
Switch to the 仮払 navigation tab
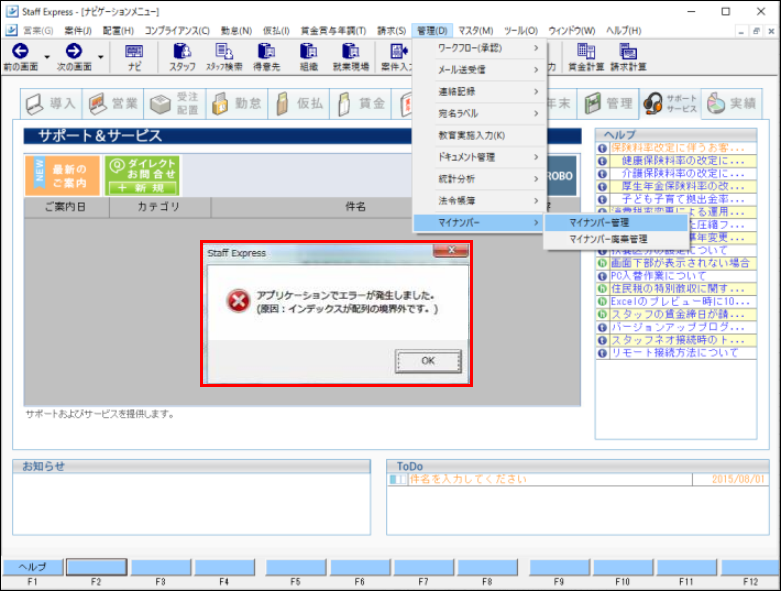[x=299, y=104]
